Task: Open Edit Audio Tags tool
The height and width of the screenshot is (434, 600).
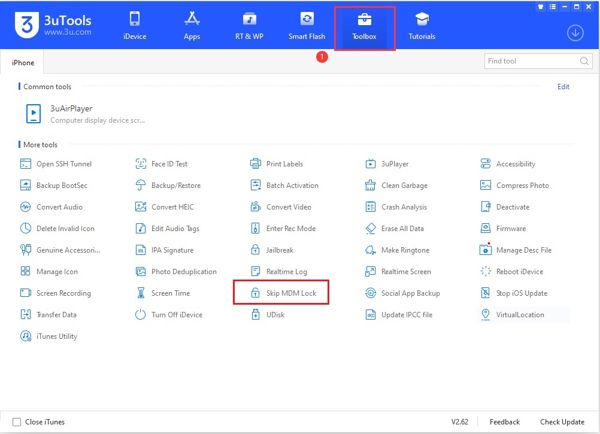Action: click(167, 228)
